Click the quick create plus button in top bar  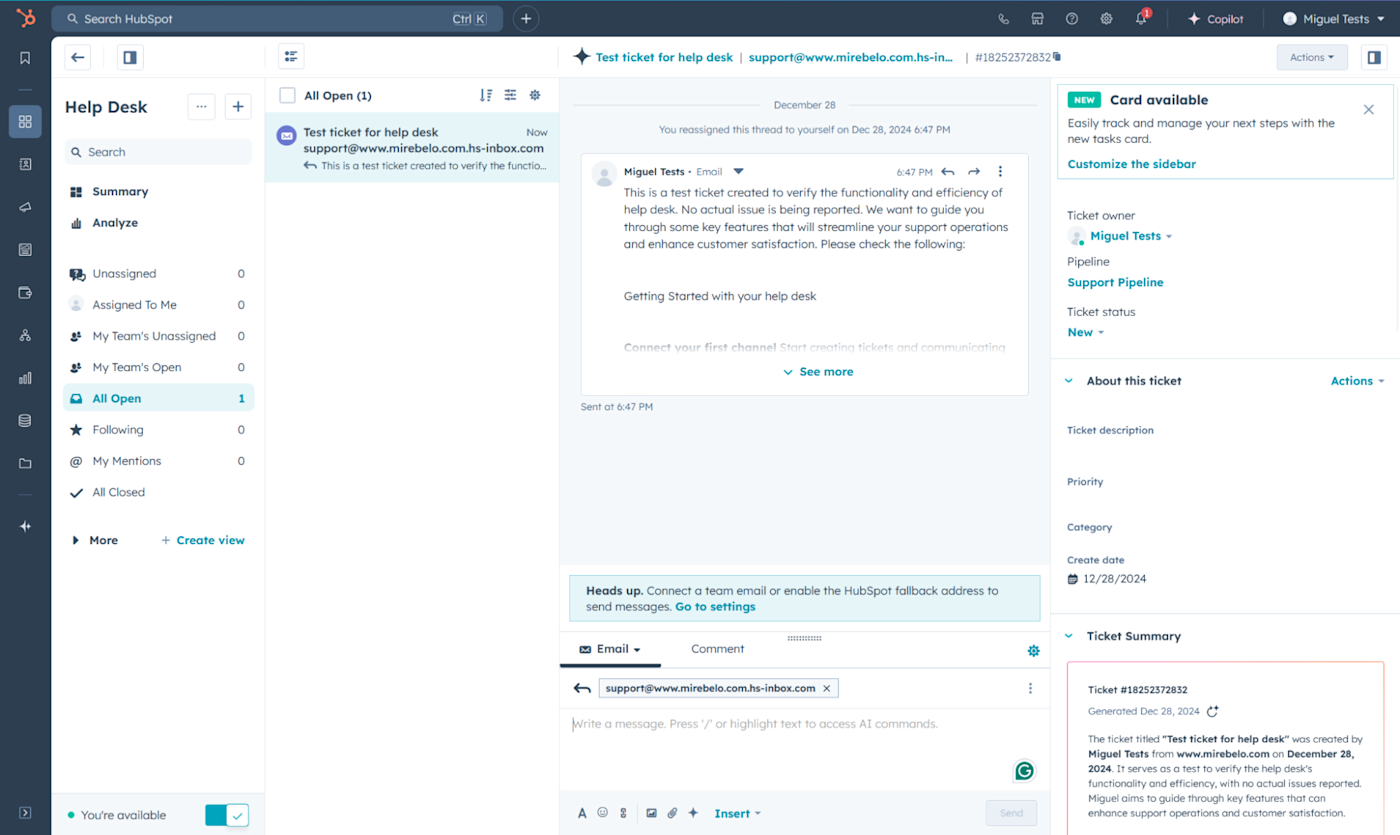pos(526,19)
